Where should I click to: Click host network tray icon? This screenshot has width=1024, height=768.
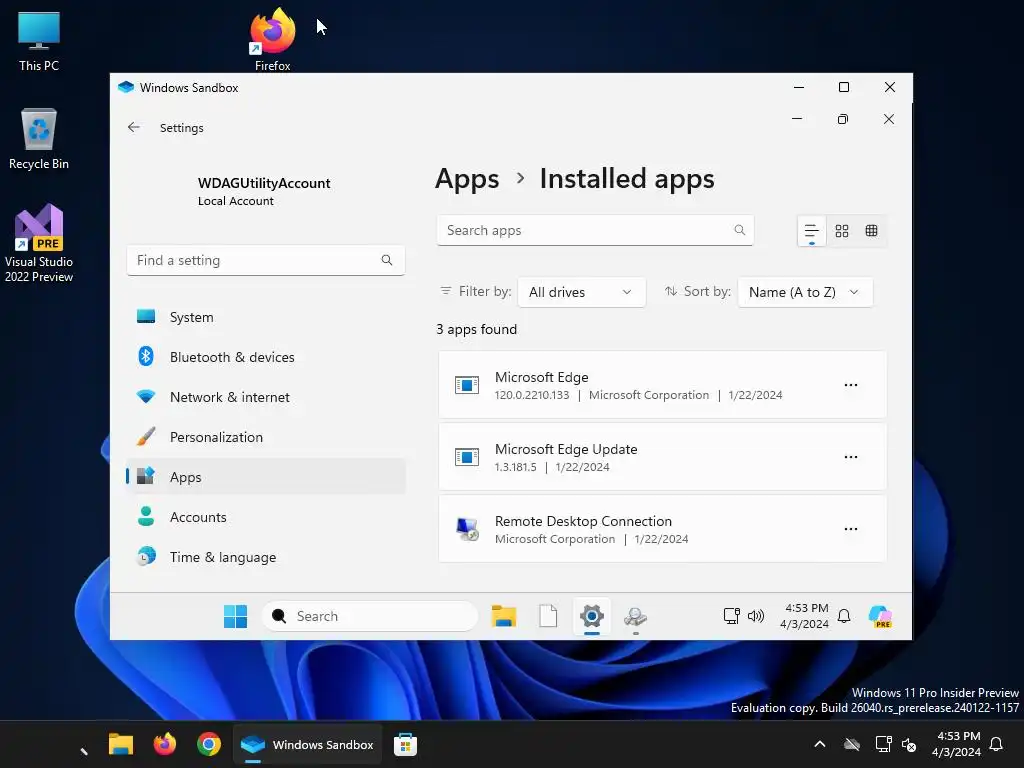coord(883,744)
